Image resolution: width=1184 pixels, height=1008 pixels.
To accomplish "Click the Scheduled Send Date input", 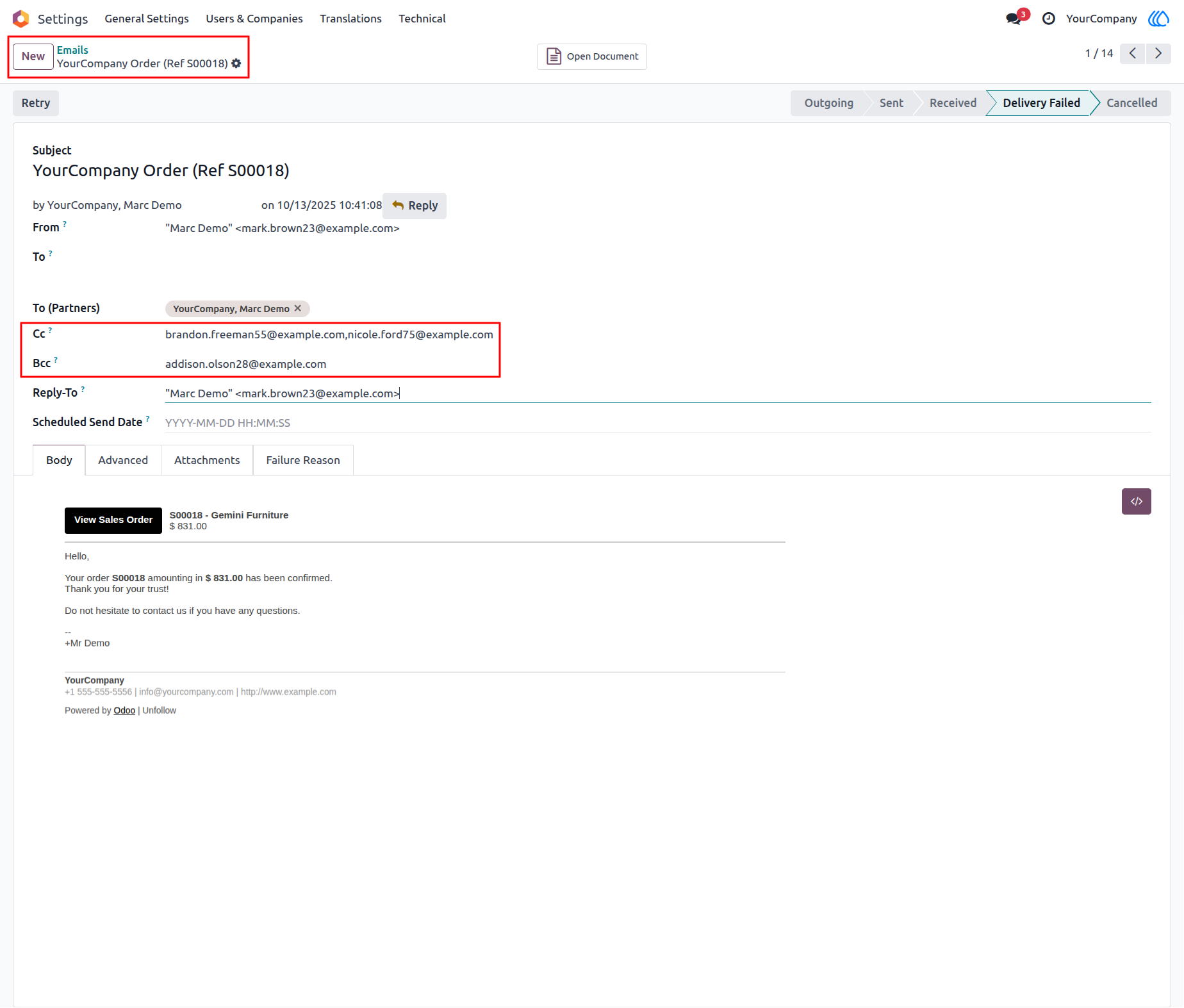I will tap(658, 423).
